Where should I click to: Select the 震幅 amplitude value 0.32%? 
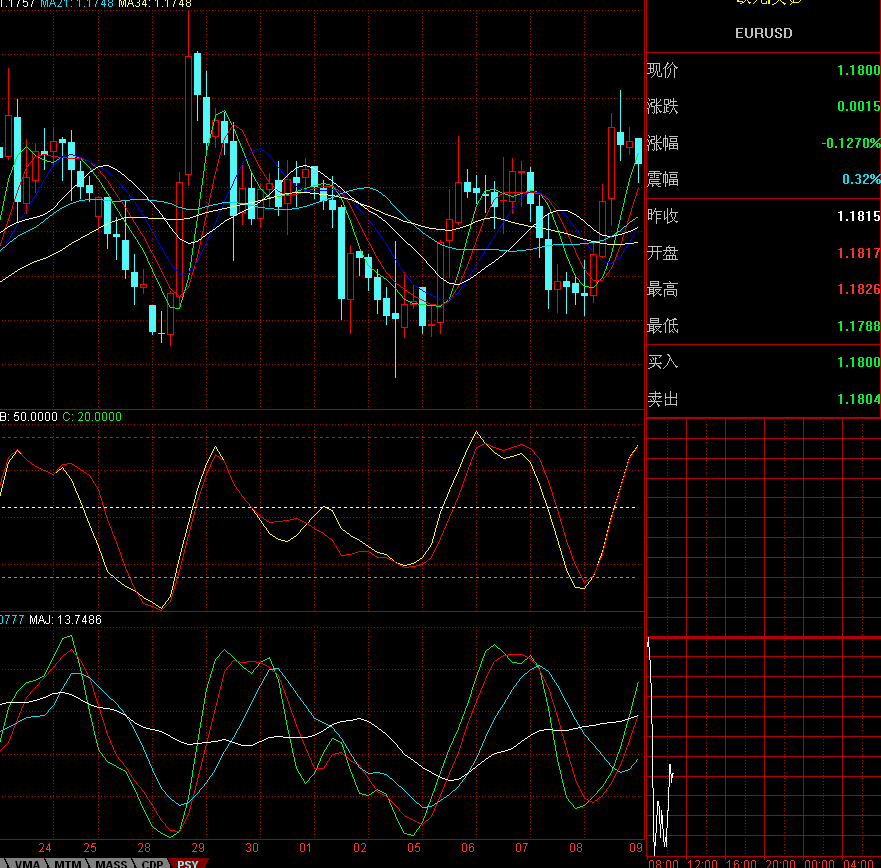pos(860,179)
